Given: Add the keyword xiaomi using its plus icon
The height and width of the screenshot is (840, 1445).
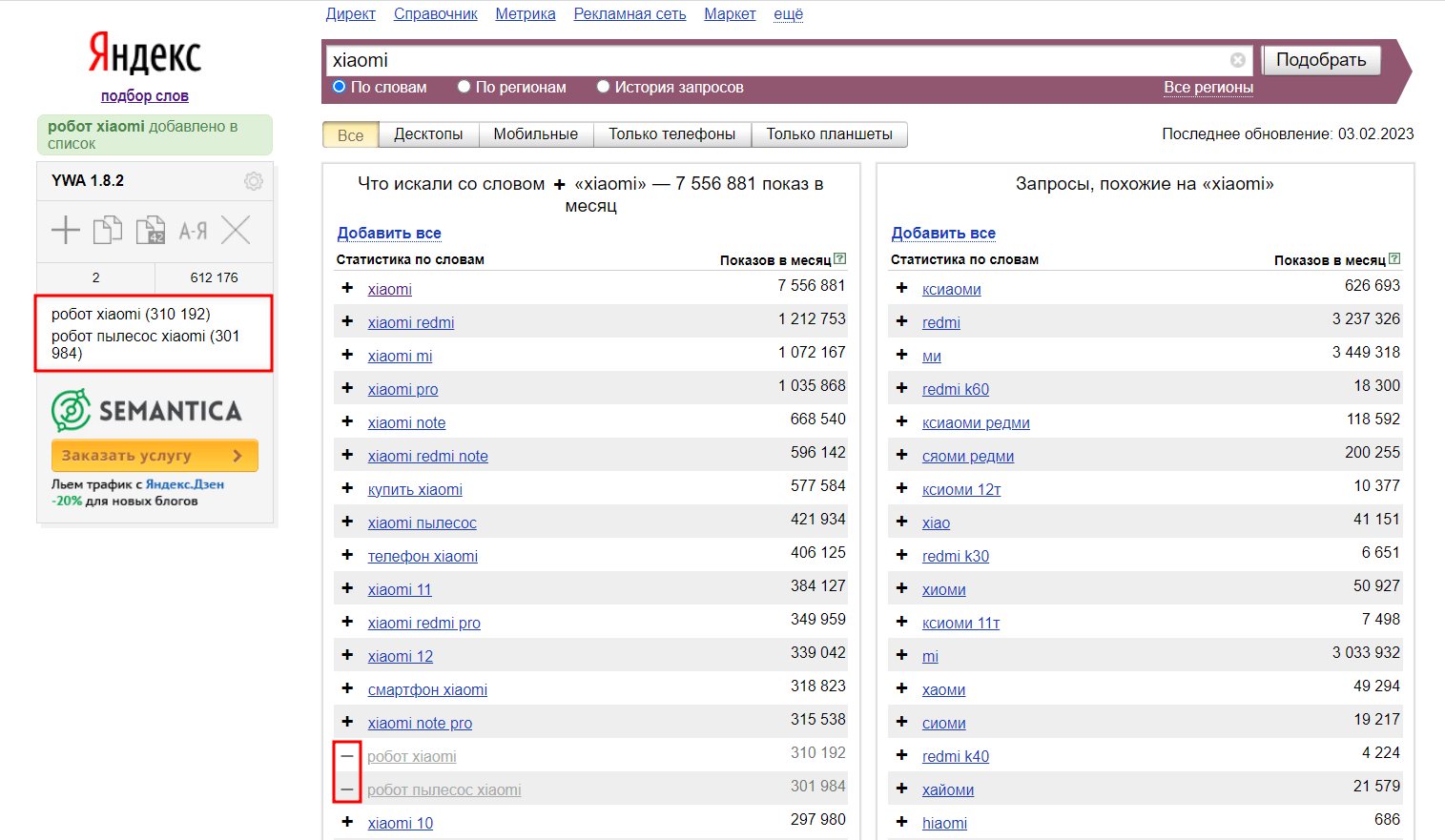Looking at the screenshot, I should point(347,288).
